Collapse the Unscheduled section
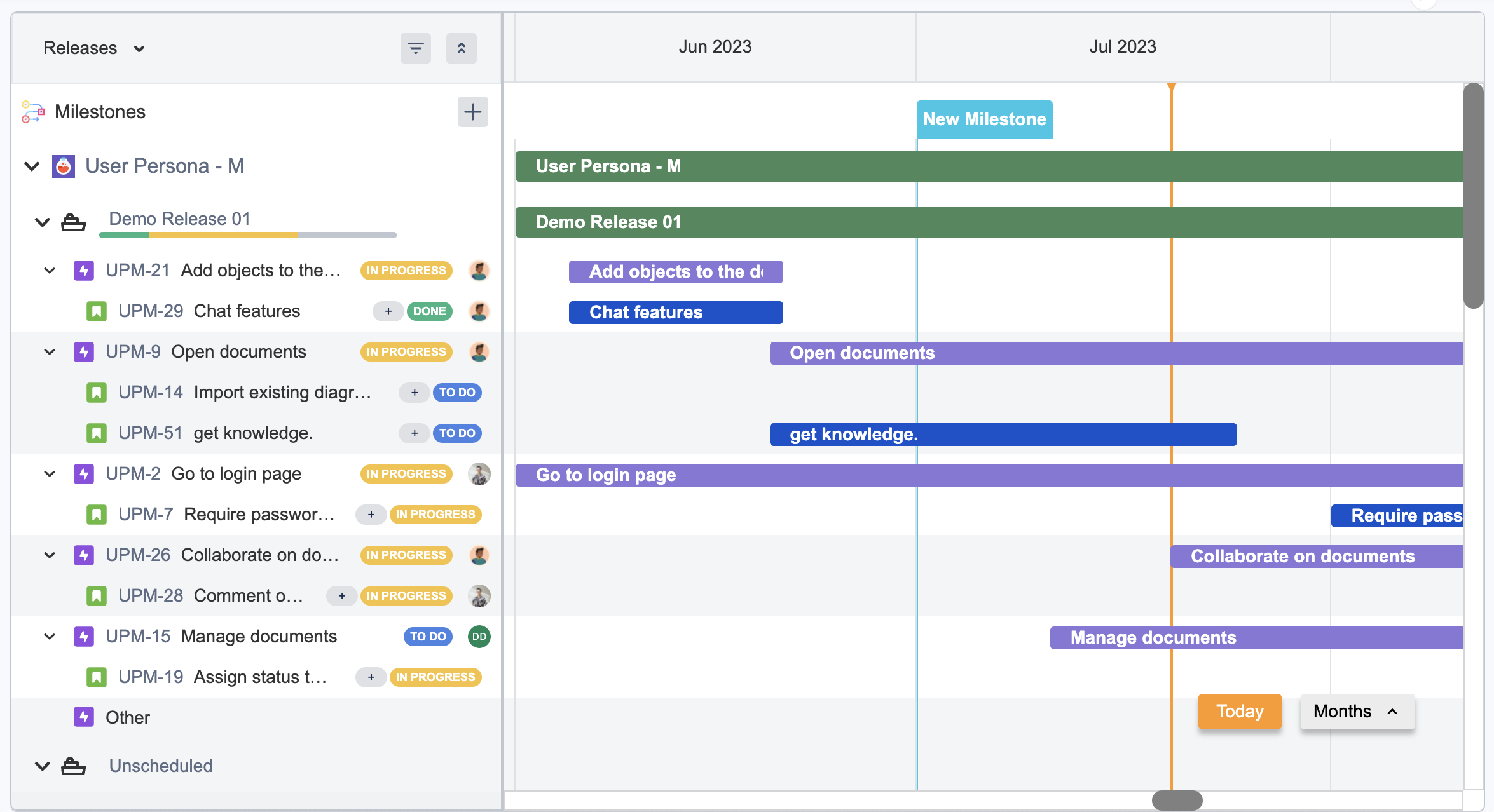 [43, 766]
